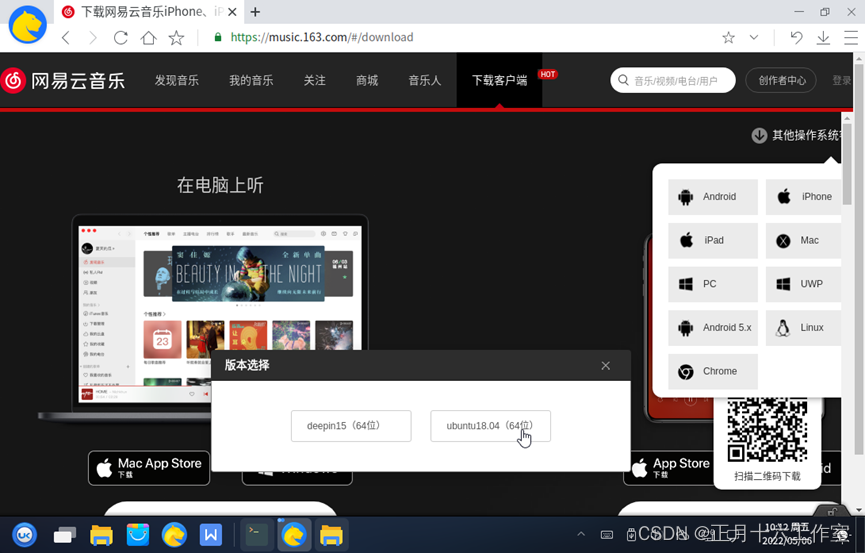865x553 pixels.
Task: Open the UOS launcher in taskbar
Action: [x=24, y=534]
